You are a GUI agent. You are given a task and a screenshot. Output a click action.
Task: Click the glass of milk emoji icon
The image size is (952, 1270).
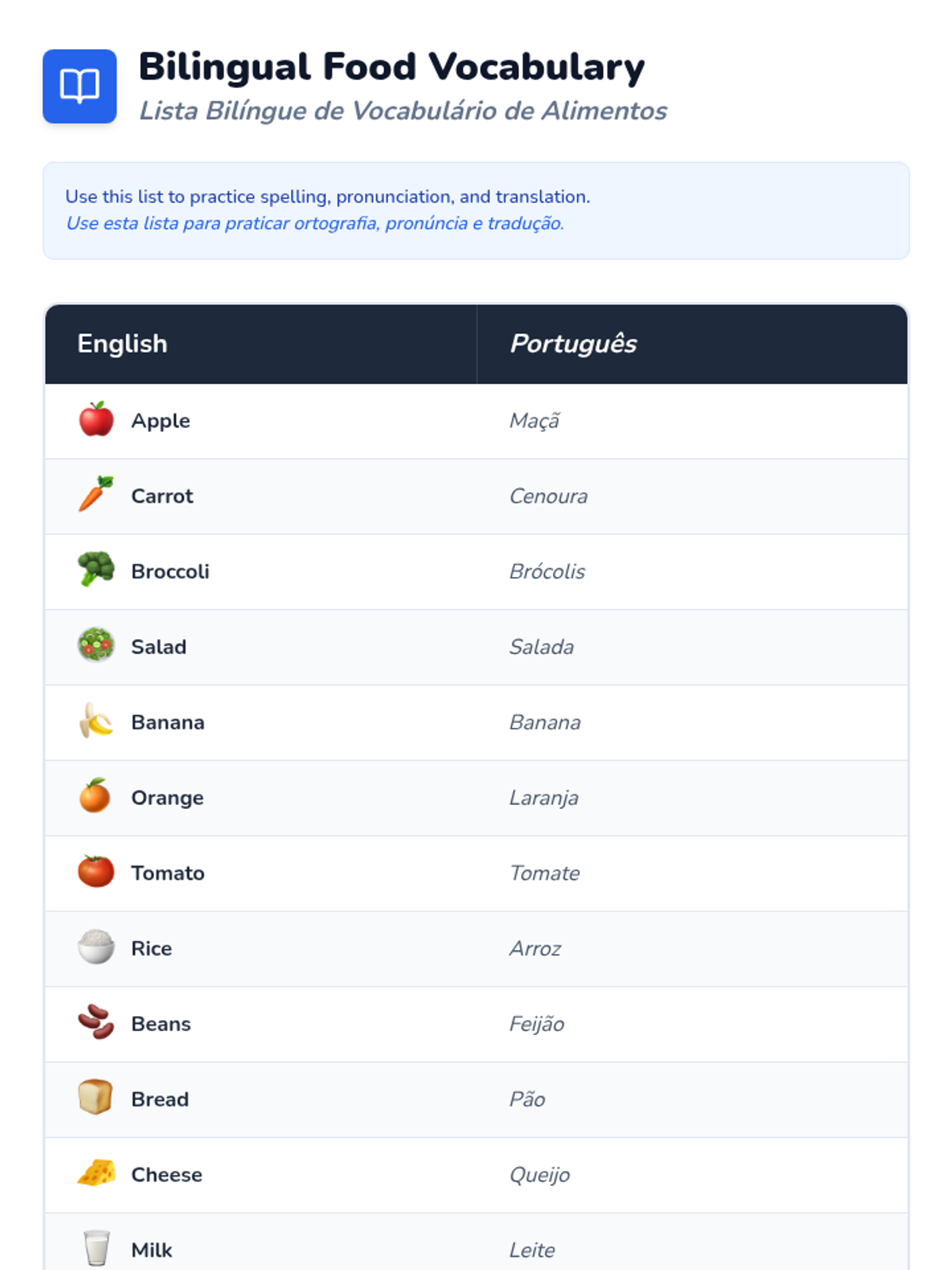pyautogui.click(x=96, y=1248)
